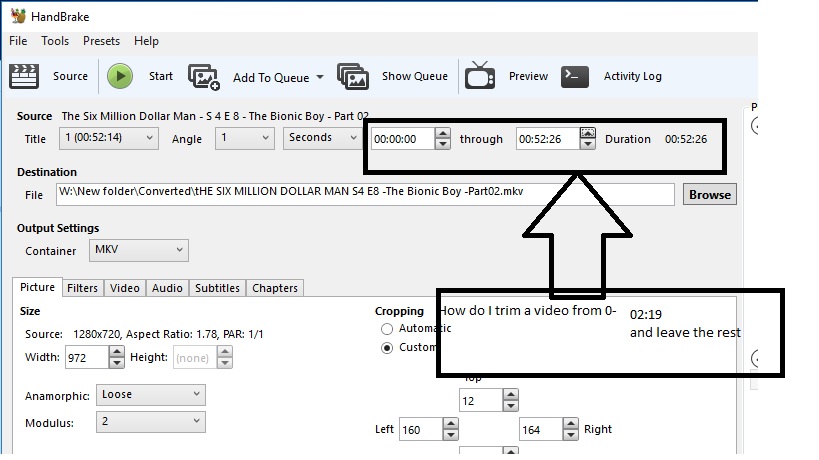Decrease Right crop value spinner

[571, 434]
